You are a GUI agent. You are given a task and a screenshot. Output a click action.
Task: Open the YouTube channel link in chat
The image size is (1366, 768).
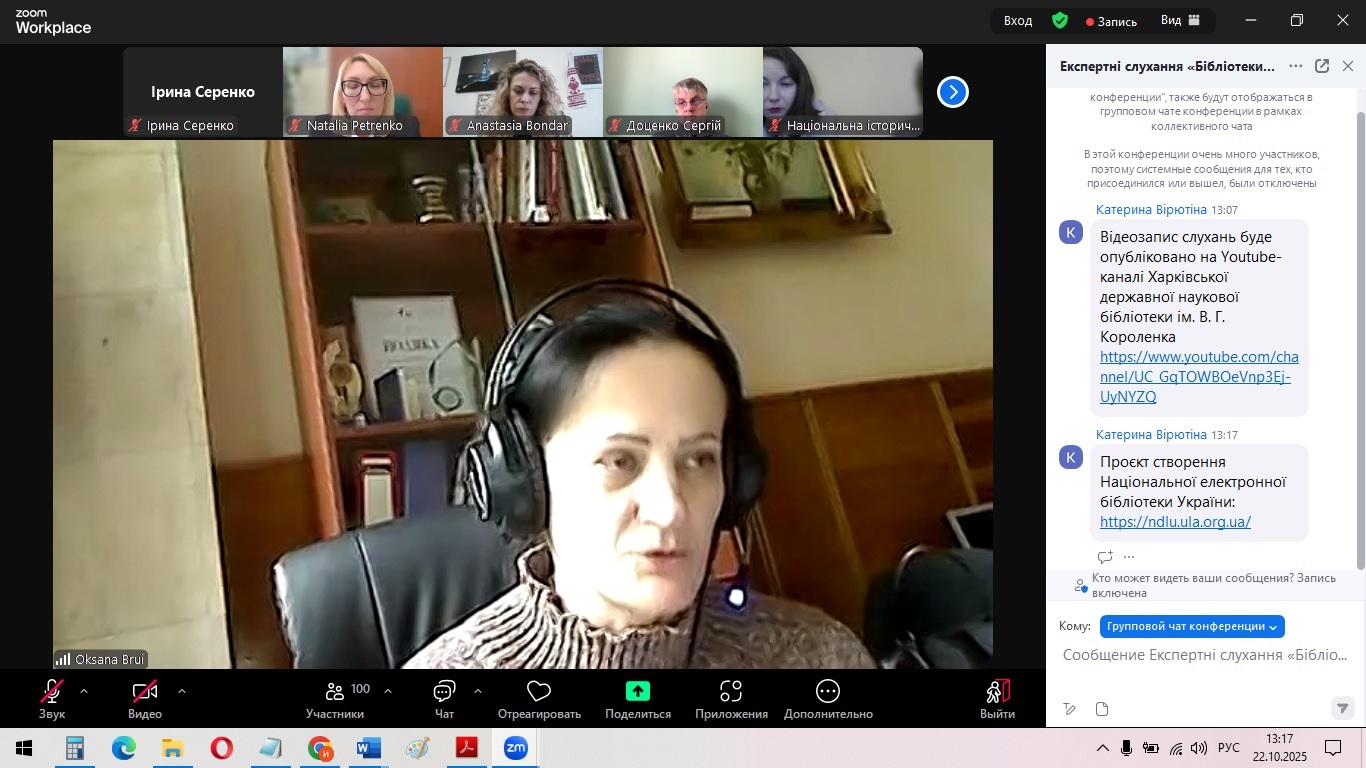1198,377
